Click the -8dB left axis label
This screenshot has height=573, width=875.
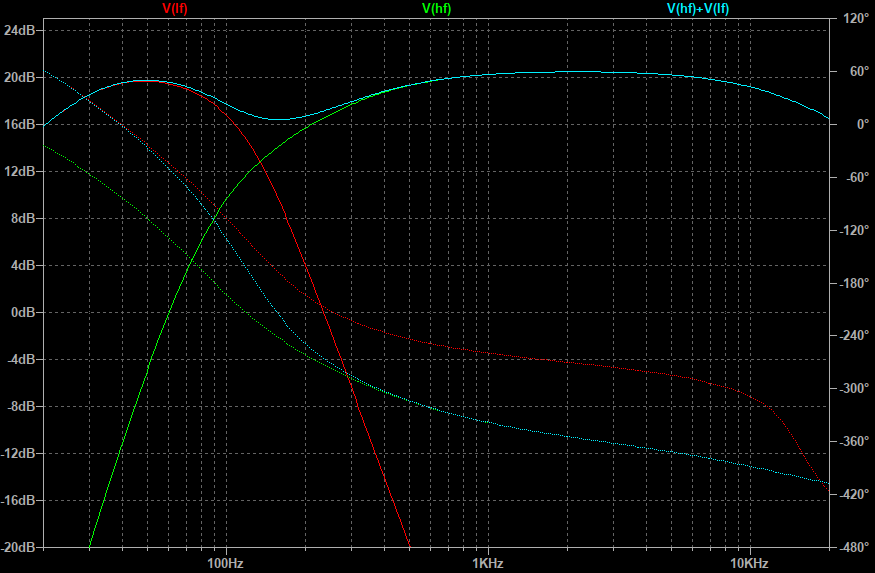21,406
